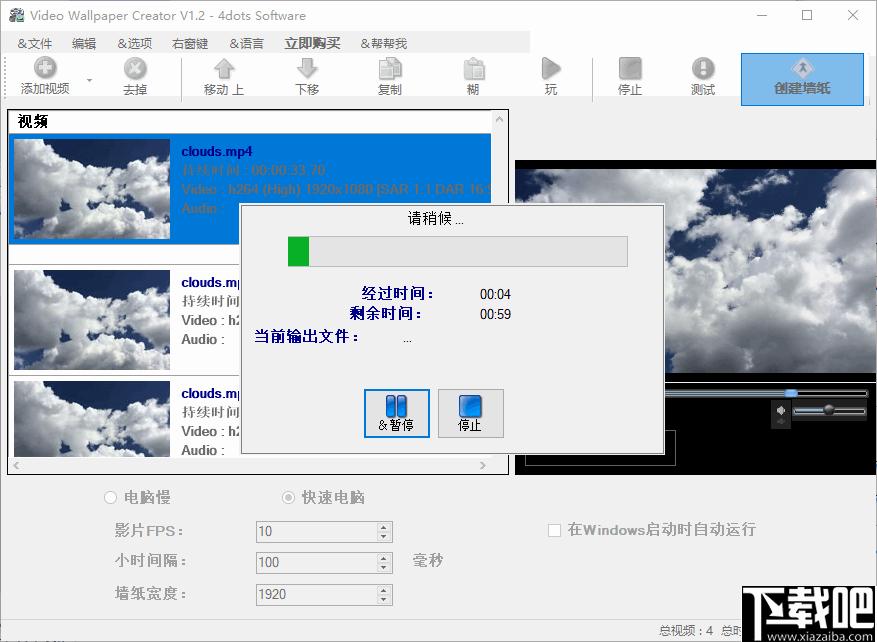Click the 停止 button in progress dialog

(x=470, y=413)
